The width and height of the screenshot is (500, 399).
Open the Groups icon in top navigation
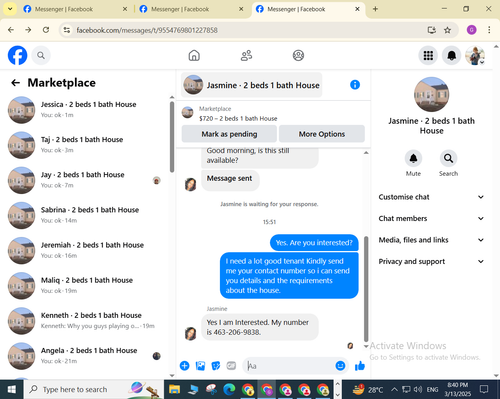298,55
